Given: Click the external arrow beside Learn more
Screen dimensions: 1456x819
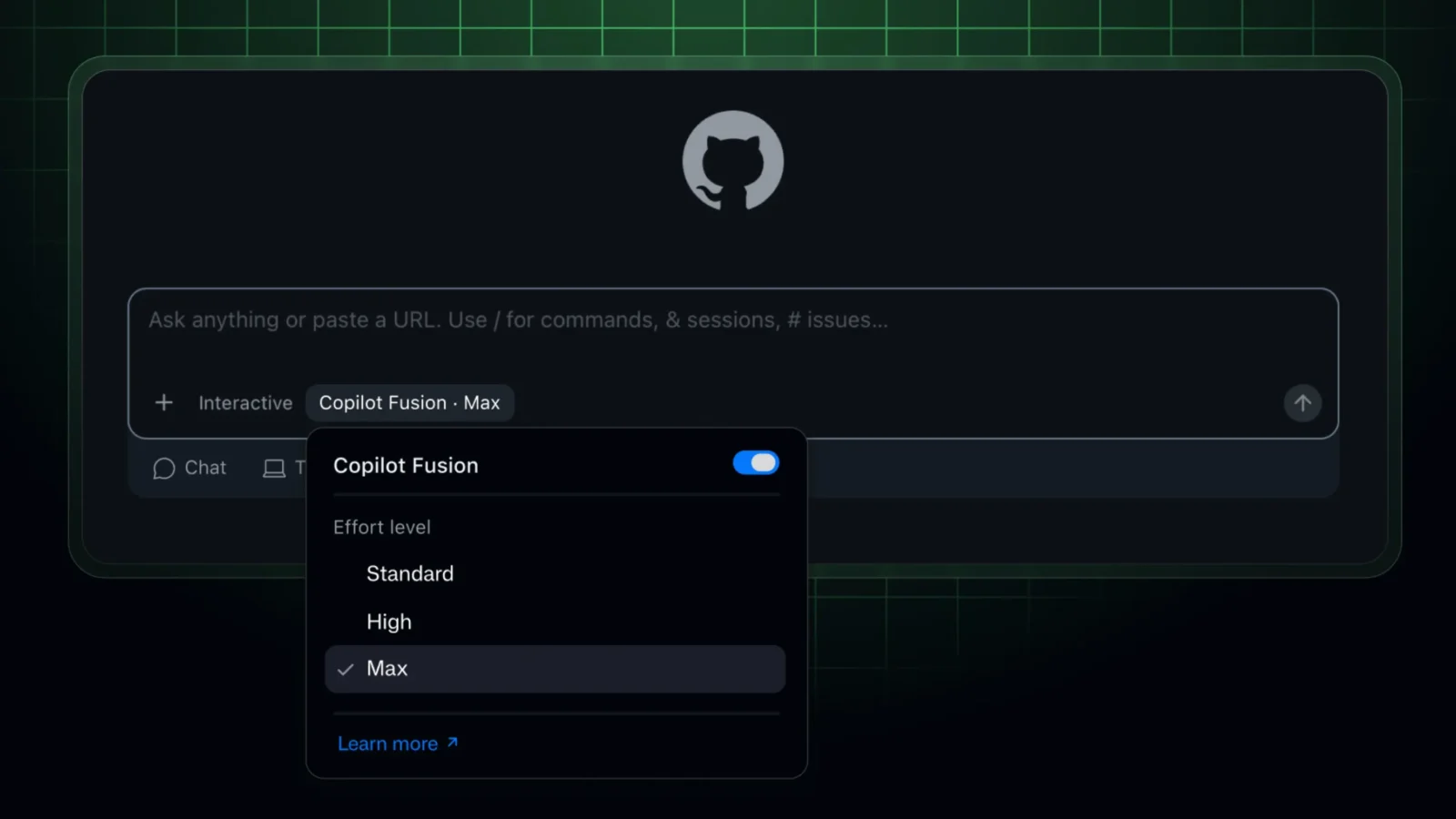Looking at the screenshot, I should 452,743.
